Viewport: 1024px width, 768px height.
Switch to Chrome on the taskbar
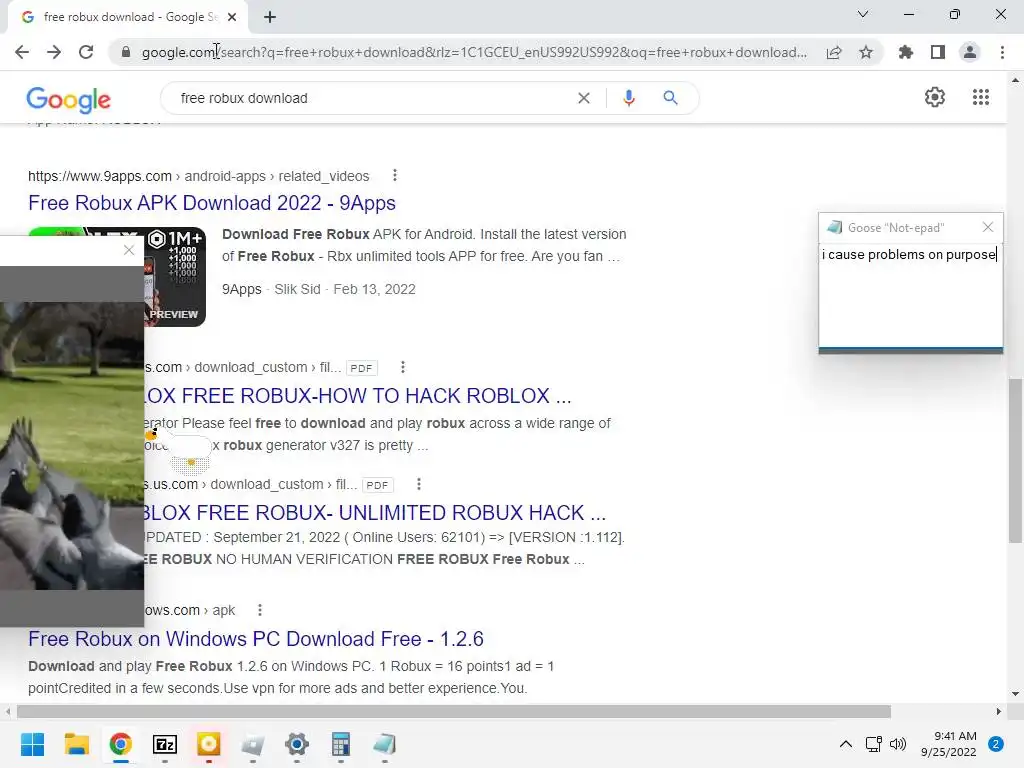(121, 744)
